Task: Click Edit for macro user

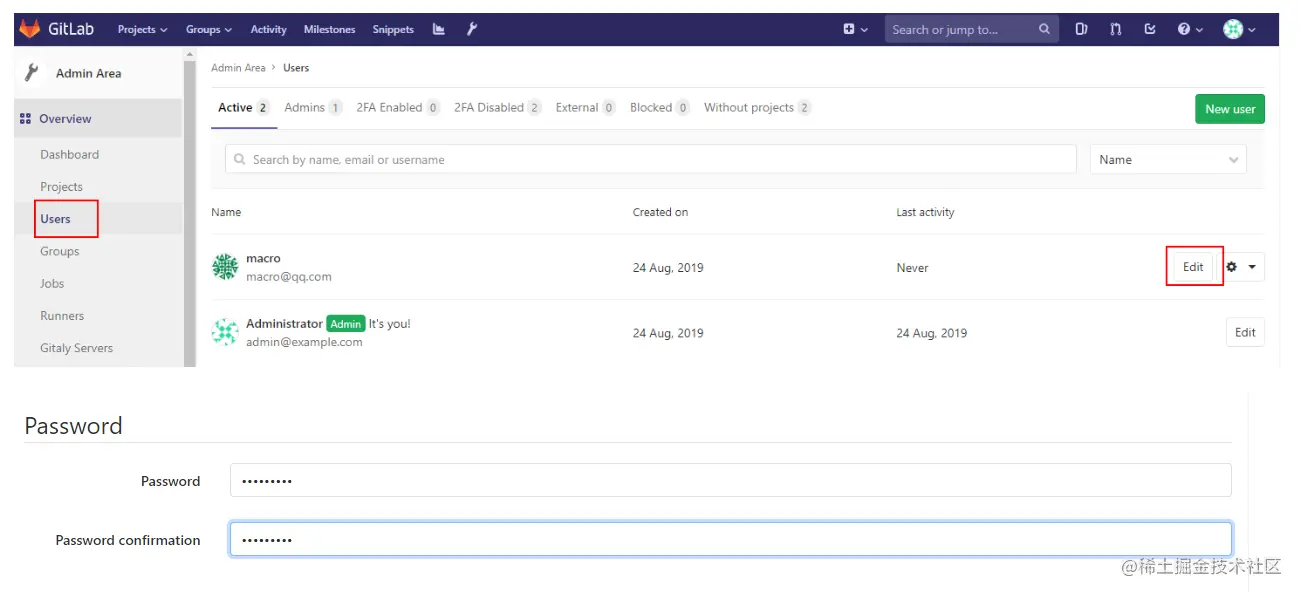Action: pyautogui.click(x=1193, y=267)
